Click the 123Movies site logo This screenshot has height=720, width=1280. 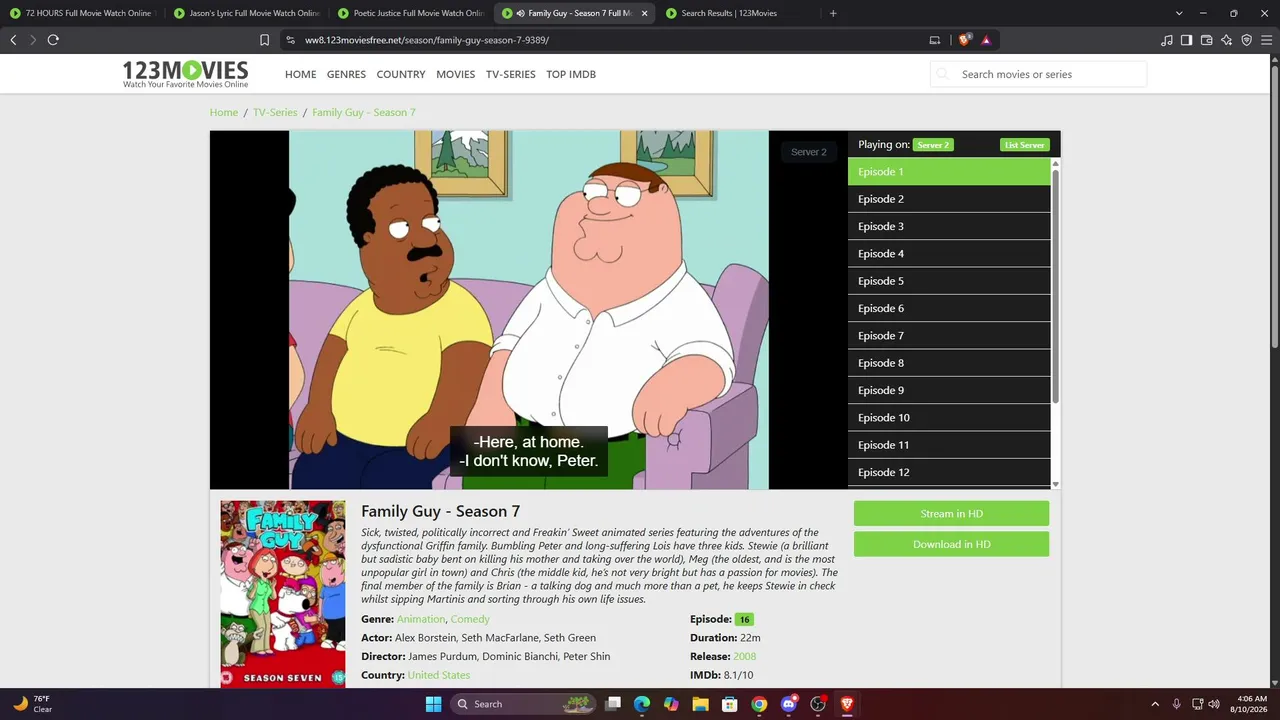185,74
